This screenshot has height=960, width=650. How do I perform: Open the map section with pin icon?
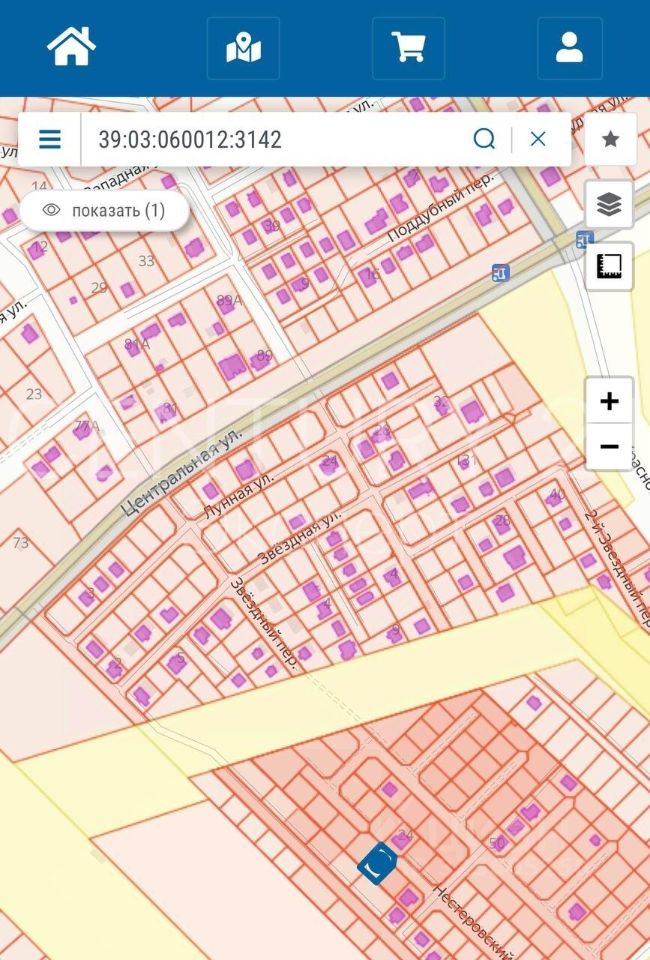pos(243,47)
